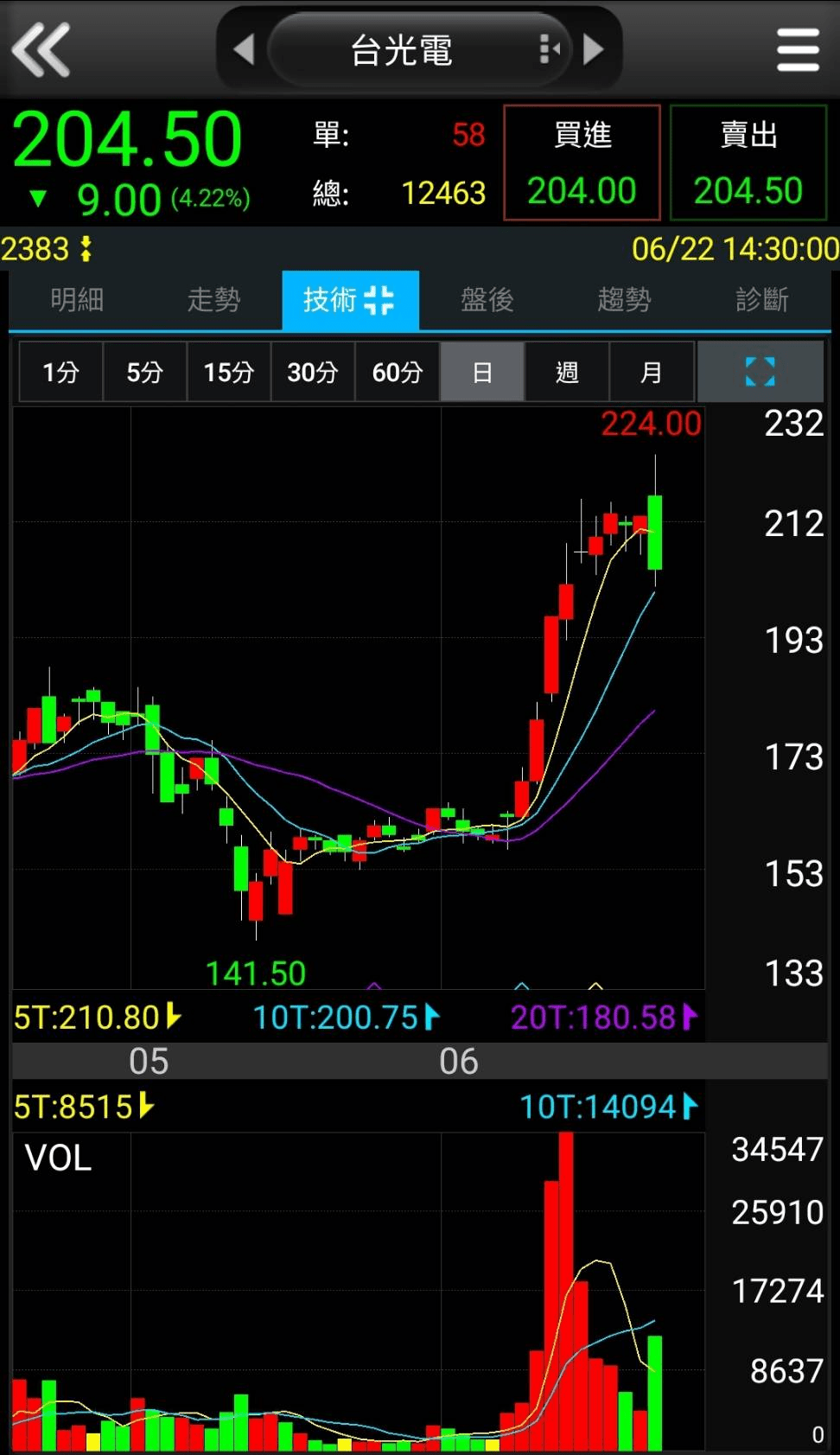Tap the yellow icon beside code 2383

(86, 250)
